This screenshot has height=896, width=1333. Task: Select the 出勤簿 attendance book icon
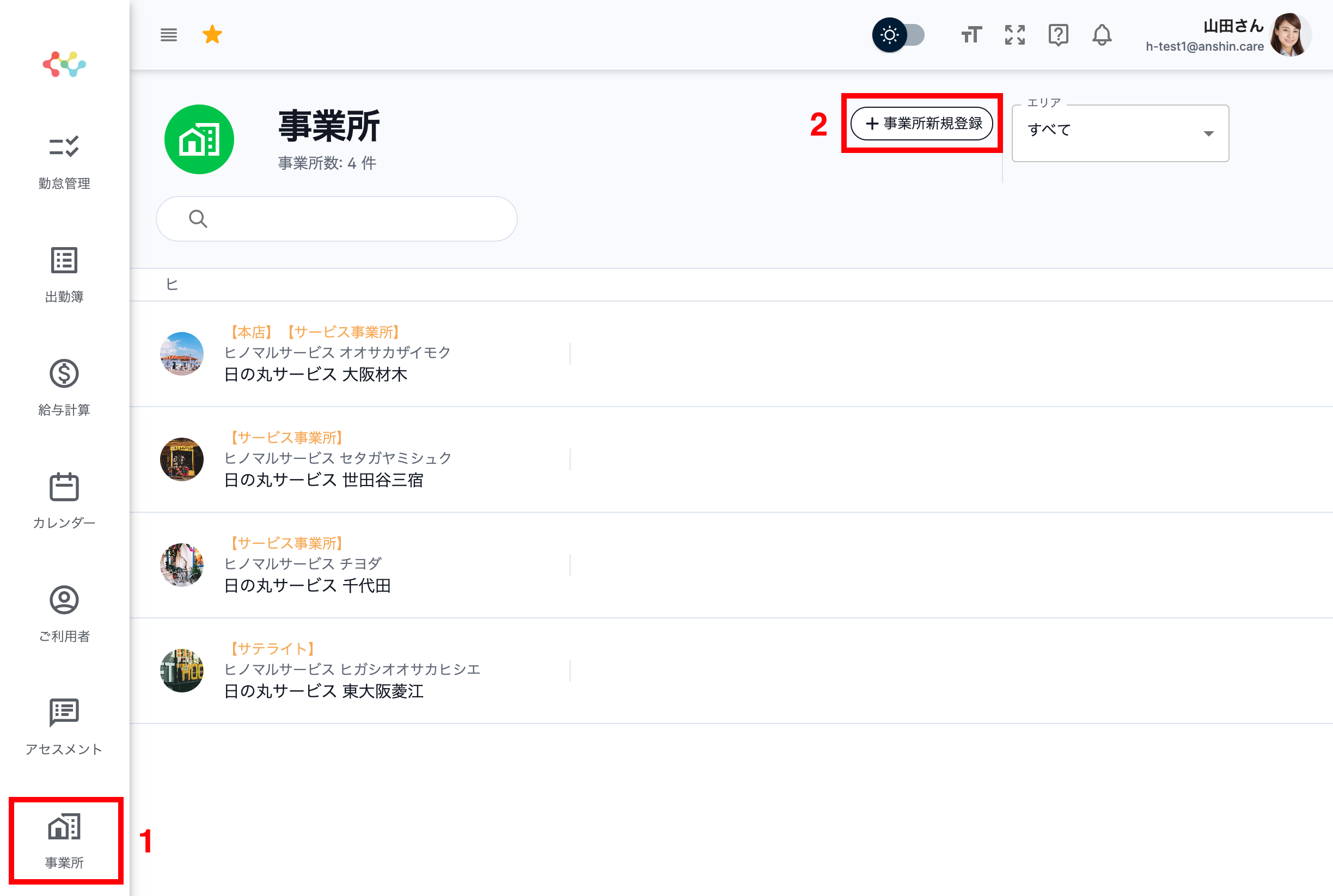click(64, 273)
